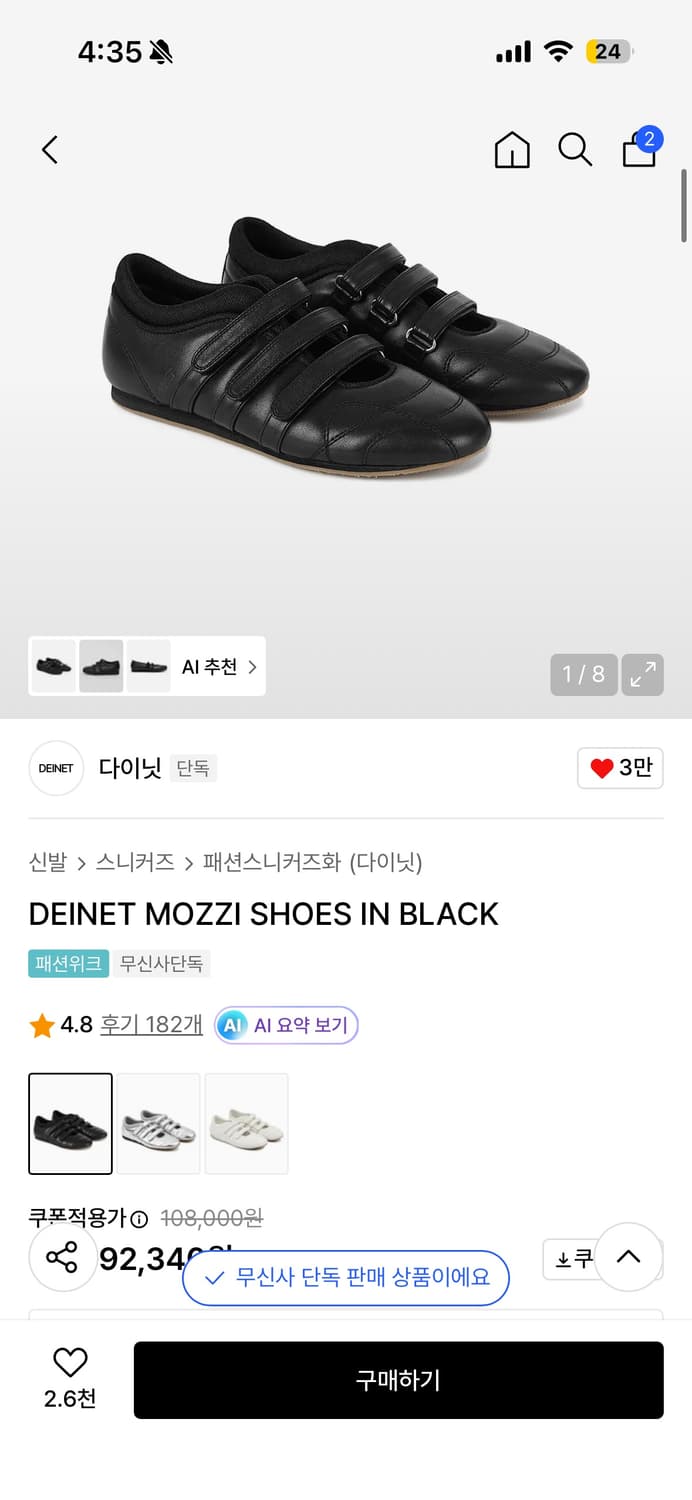
Task: Open the home screen via house icon
Action: (511, 149)
